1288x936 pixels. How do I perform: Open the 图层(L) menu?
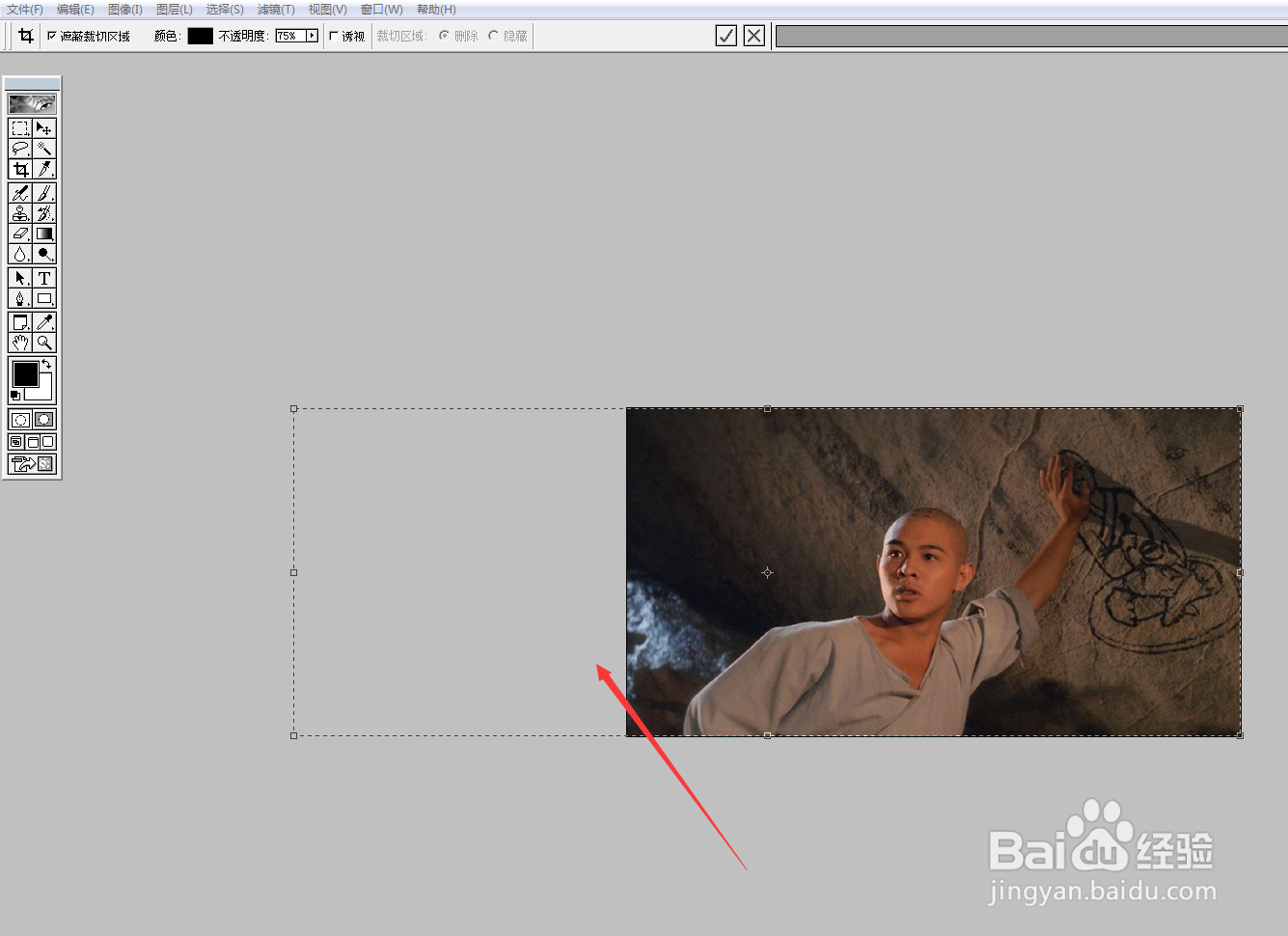(x=175, y=10)
